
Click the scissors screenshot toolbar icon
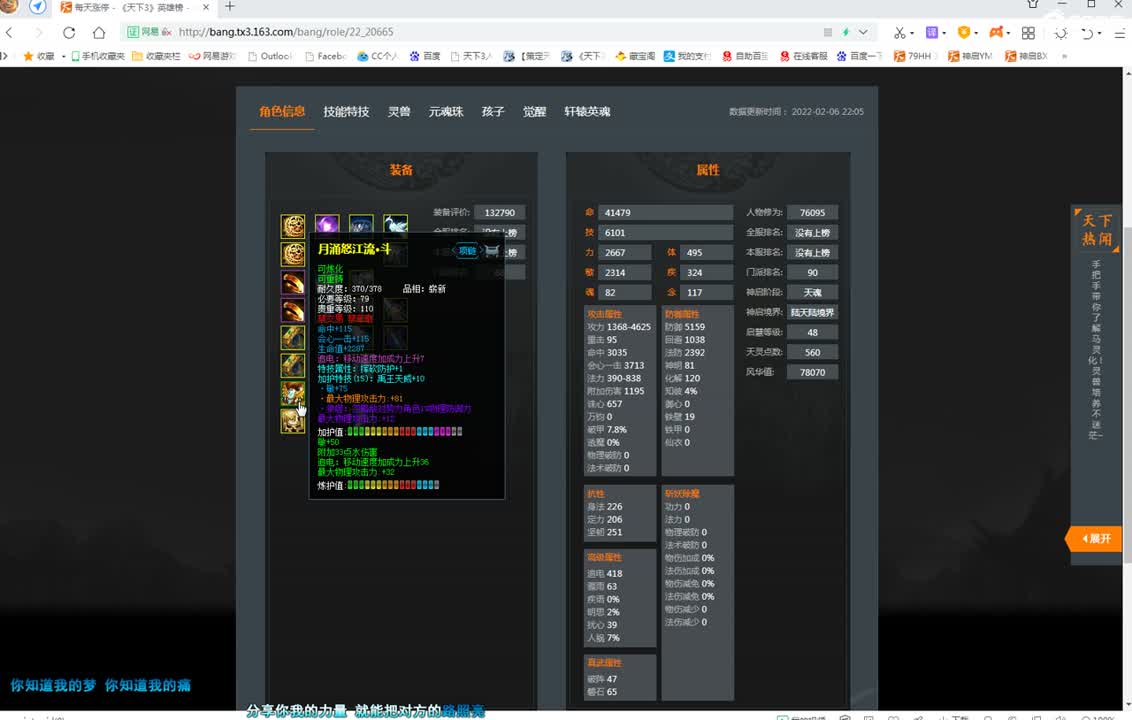point(900,32)
